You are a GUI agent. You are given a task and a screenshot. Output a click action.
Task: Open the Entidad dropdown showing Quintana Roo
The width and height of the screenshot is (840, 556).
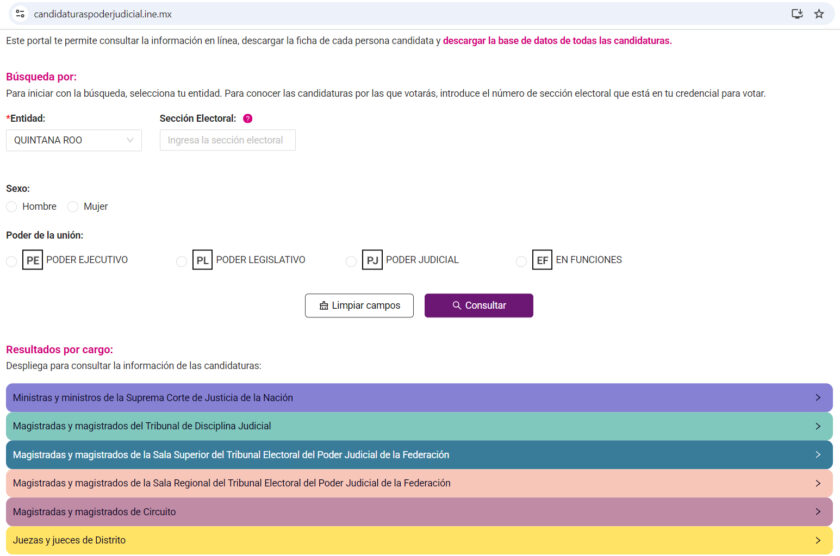(x=74, y=140)
